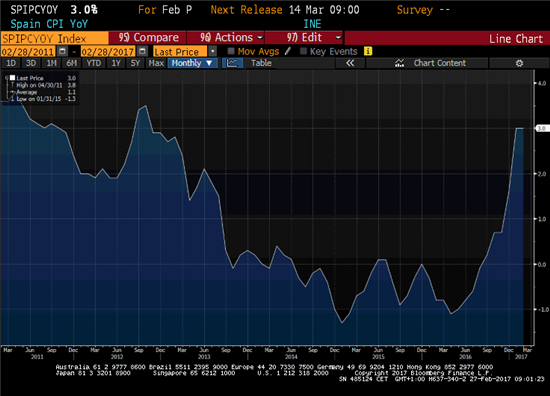Click the 2012 year label on x-axis
This screenshot has height=396, width=550.
point(117,357)
